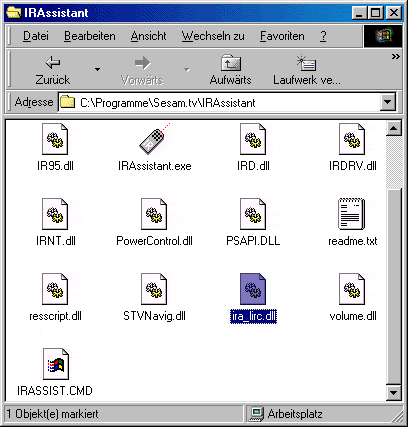Open the Favoriten menu

coord(282,36)
